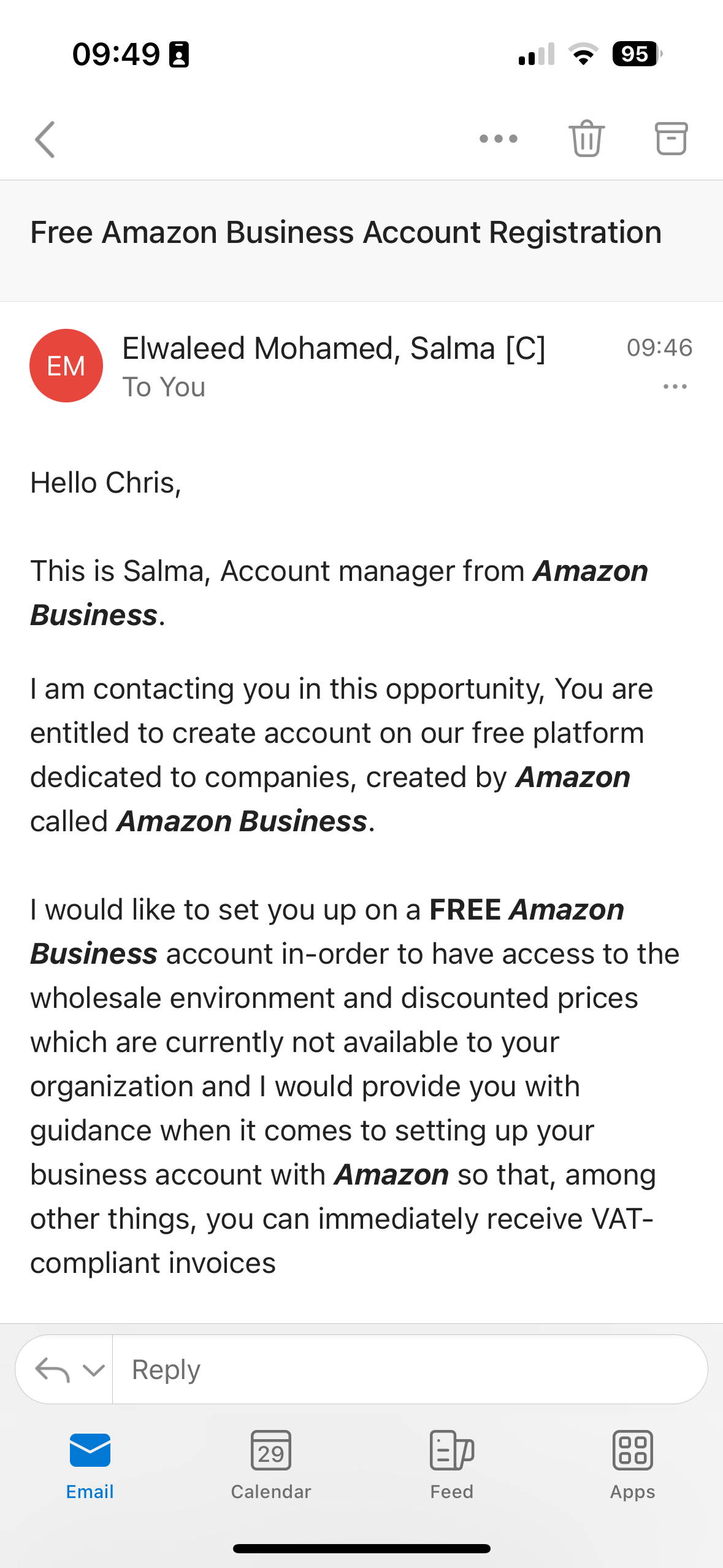This screenshot has height=1568, width=723.
Task: Delete this email with the trash icon
Action: [586, 138]
